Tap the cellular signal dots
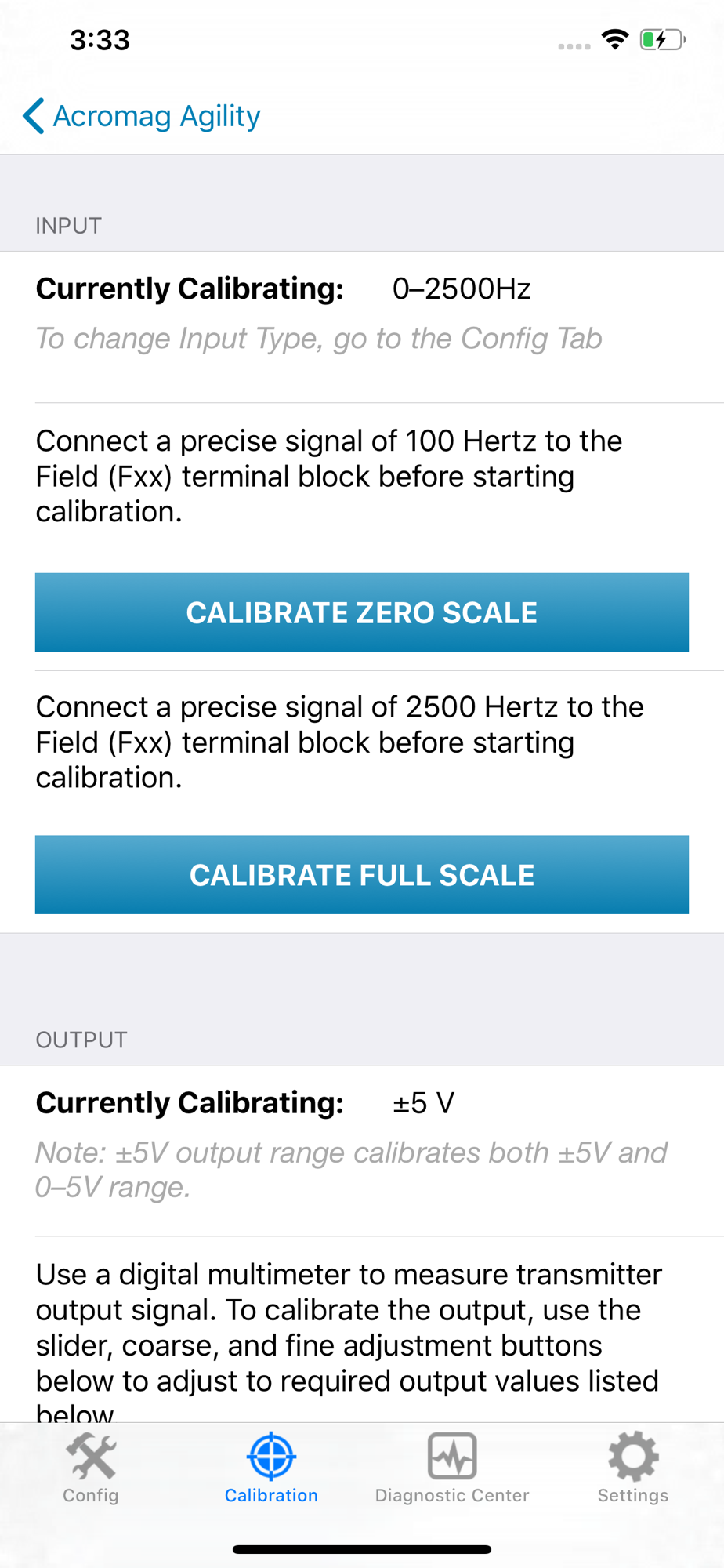 (x=574, y=47)
